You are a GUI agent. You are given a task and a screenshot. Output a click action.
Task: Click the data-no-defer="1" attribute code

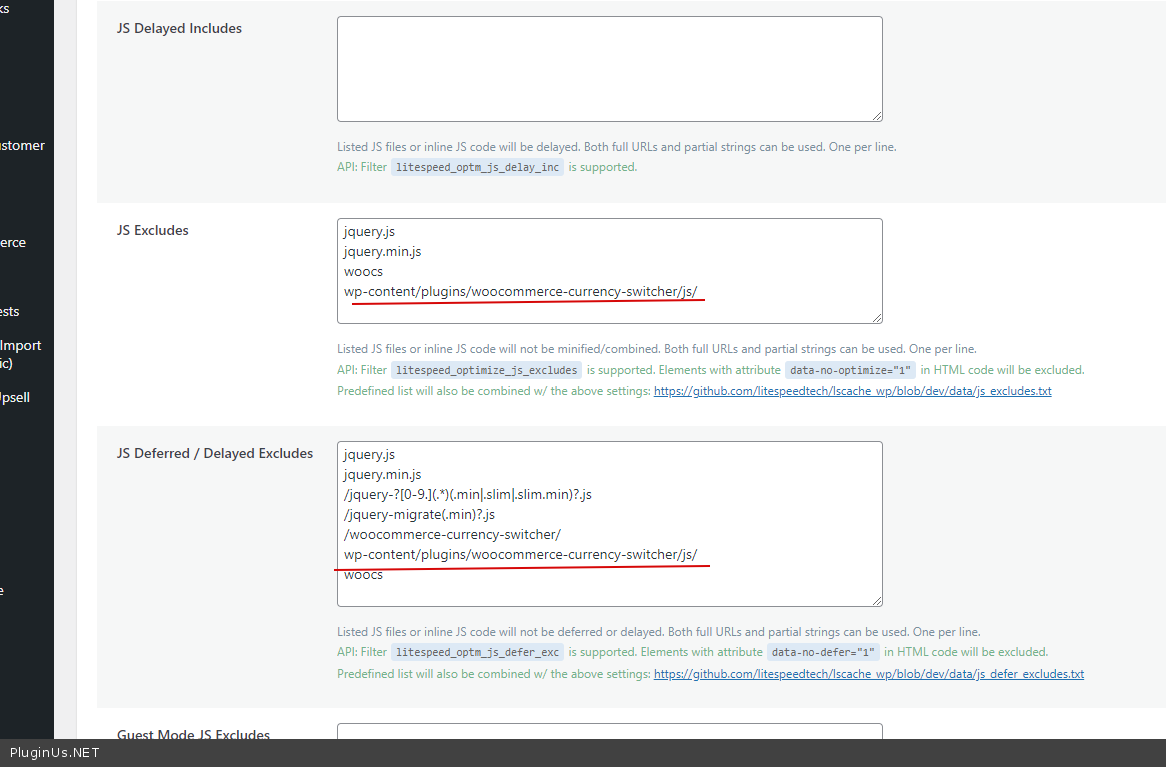click(x=823, y=653)
